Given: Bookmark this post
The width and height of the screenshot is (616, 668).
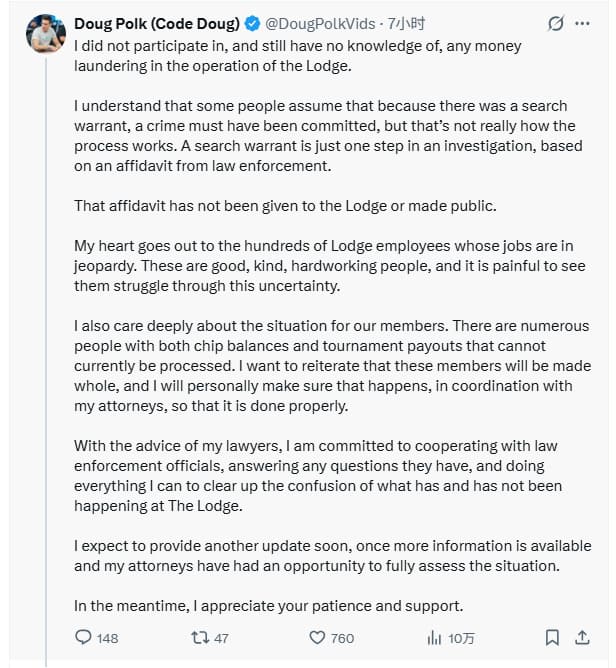Looking at the screenshot, I should pyautogui.click(x=552, y=637).
